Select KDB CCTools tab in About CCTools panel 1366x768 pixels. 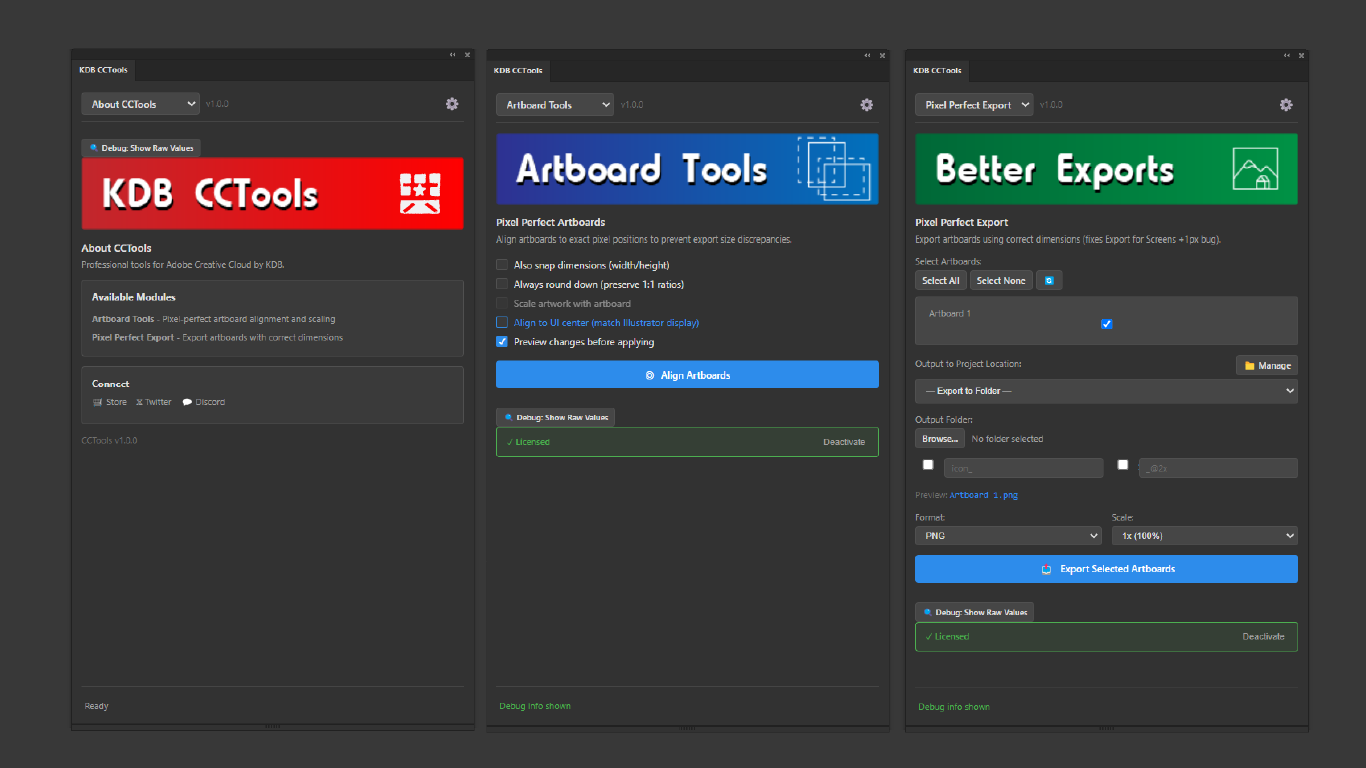tap(103, 71)
